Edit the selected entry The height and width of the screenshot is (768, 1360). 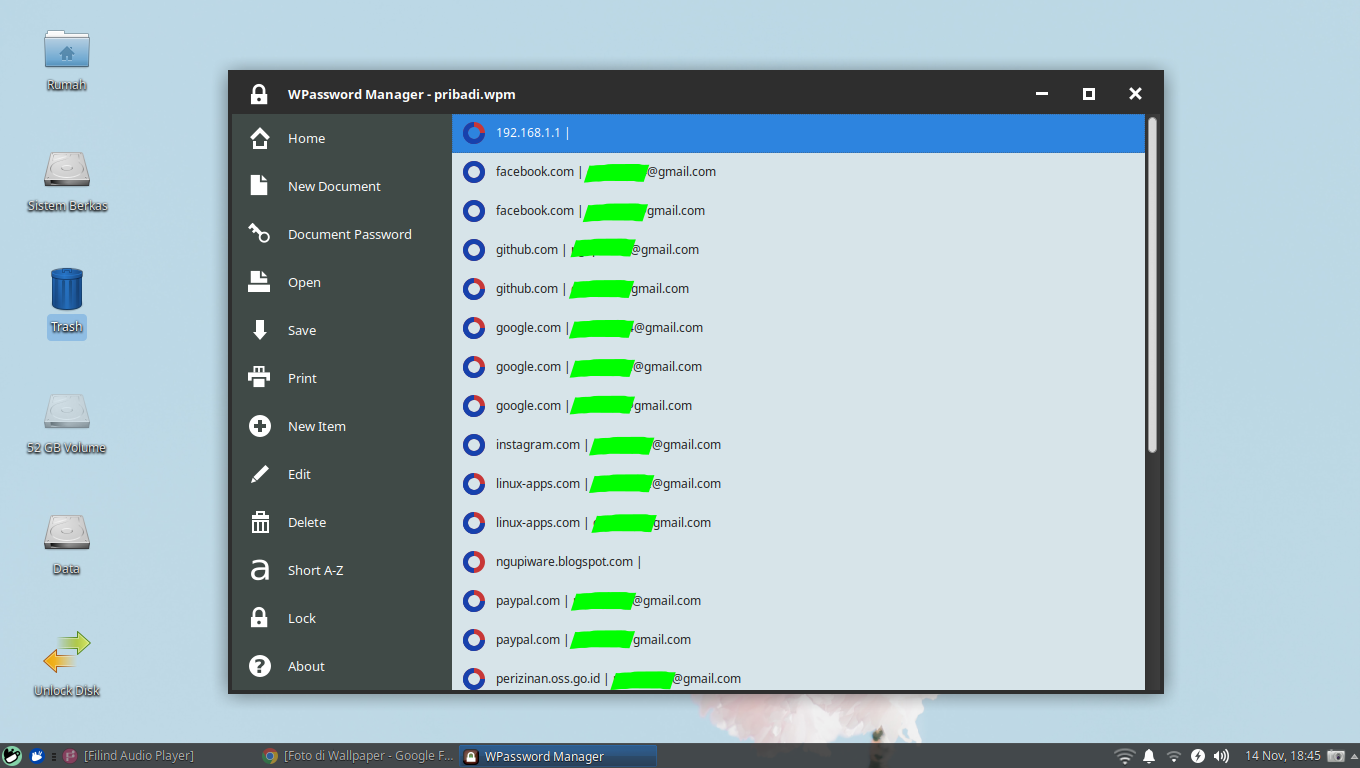click(x=342, y=474)
